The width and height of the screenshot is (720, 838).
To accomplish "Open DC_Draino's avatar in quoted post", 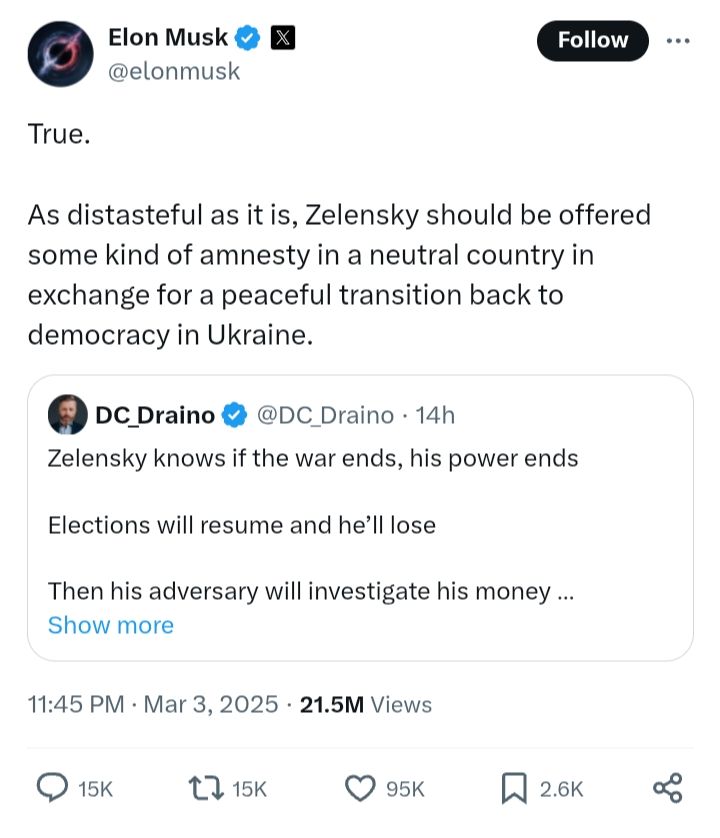I will point(67,414).
